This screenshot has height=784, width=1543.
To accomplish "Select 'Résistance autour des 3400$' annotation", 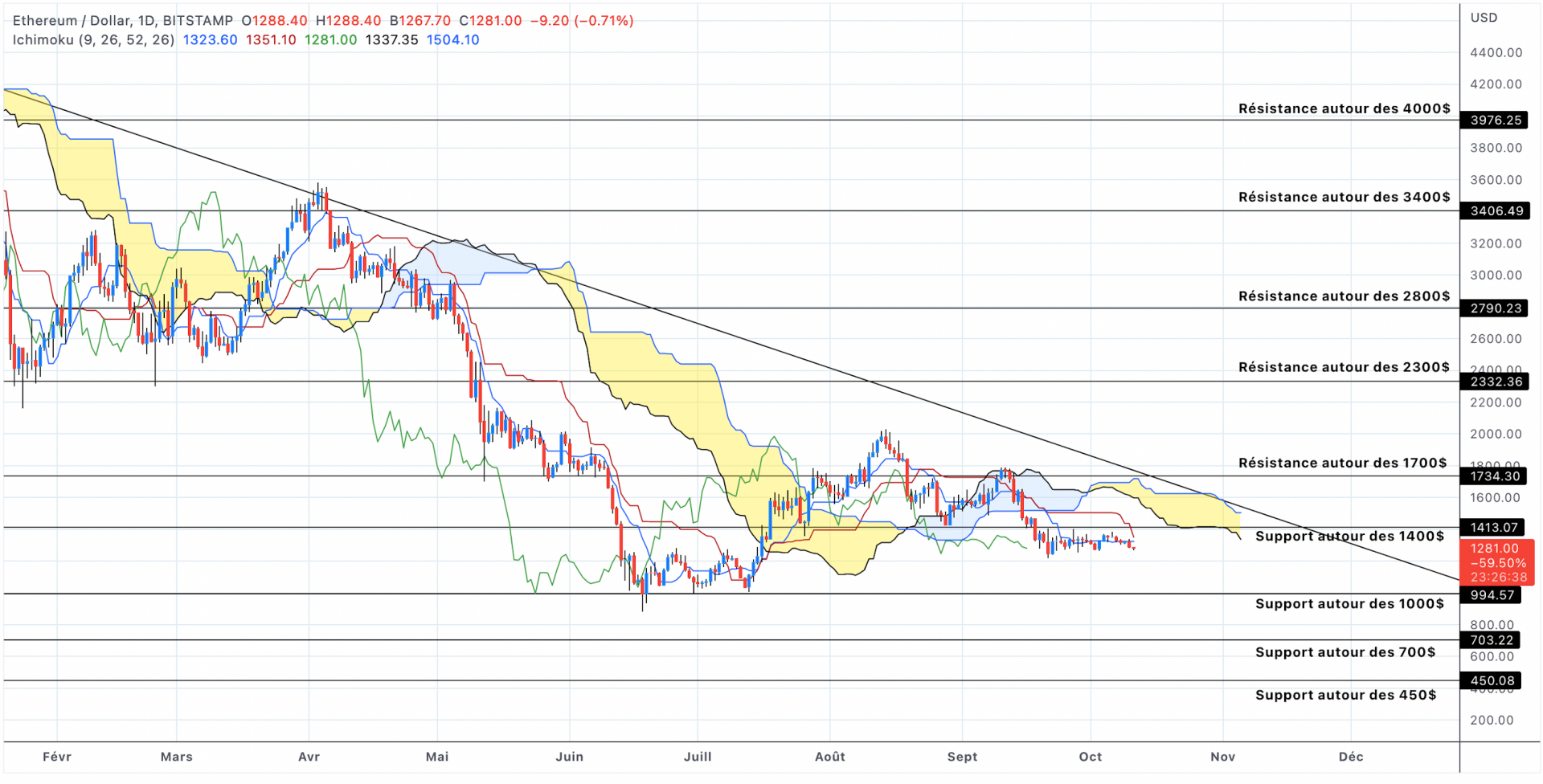I will (1344, 197).
